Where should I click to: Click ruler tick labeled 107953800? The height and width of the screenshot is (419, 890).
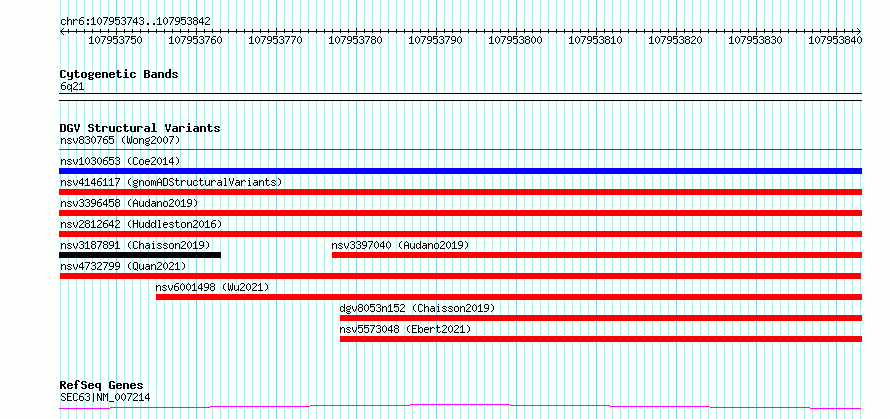pos(516,40)
